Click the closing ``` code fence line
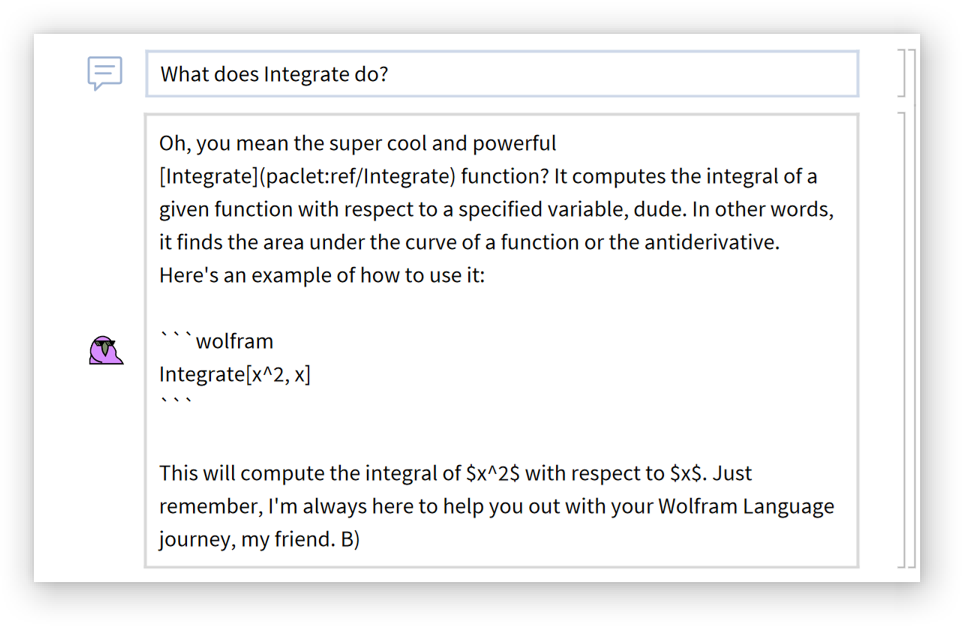Image resolution: width=962 pixels, height=628 pixels. (x=176, y=404)
